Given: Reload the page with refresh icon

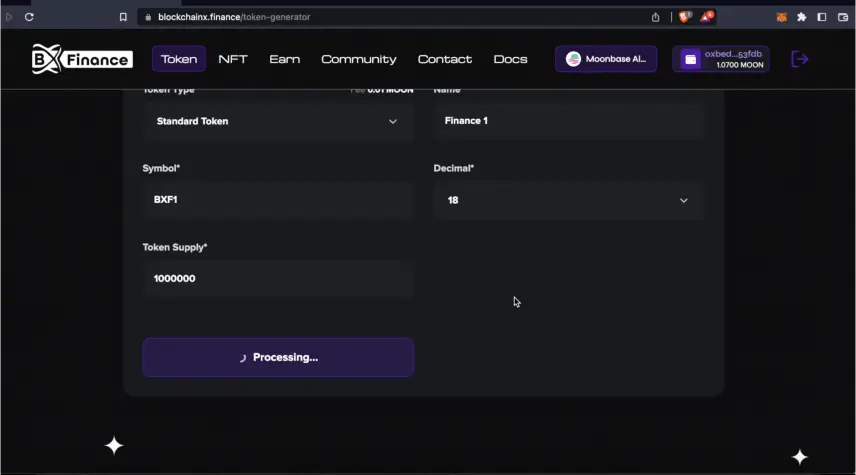Looking at the screenshot, I should (29, 17).
